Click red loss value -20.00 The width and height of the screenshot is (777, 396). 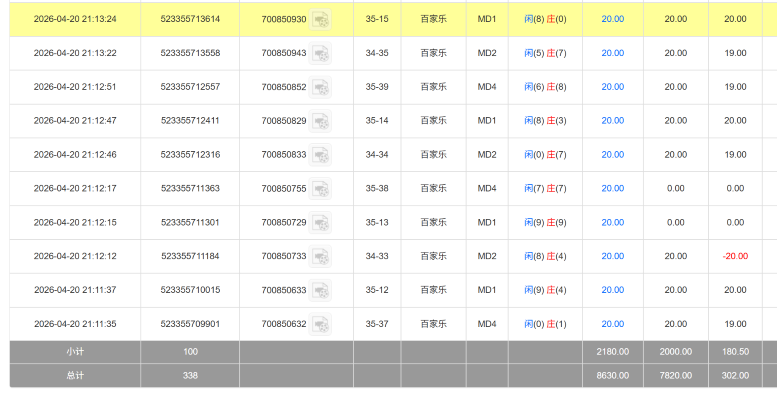click(x=735, y=256)
